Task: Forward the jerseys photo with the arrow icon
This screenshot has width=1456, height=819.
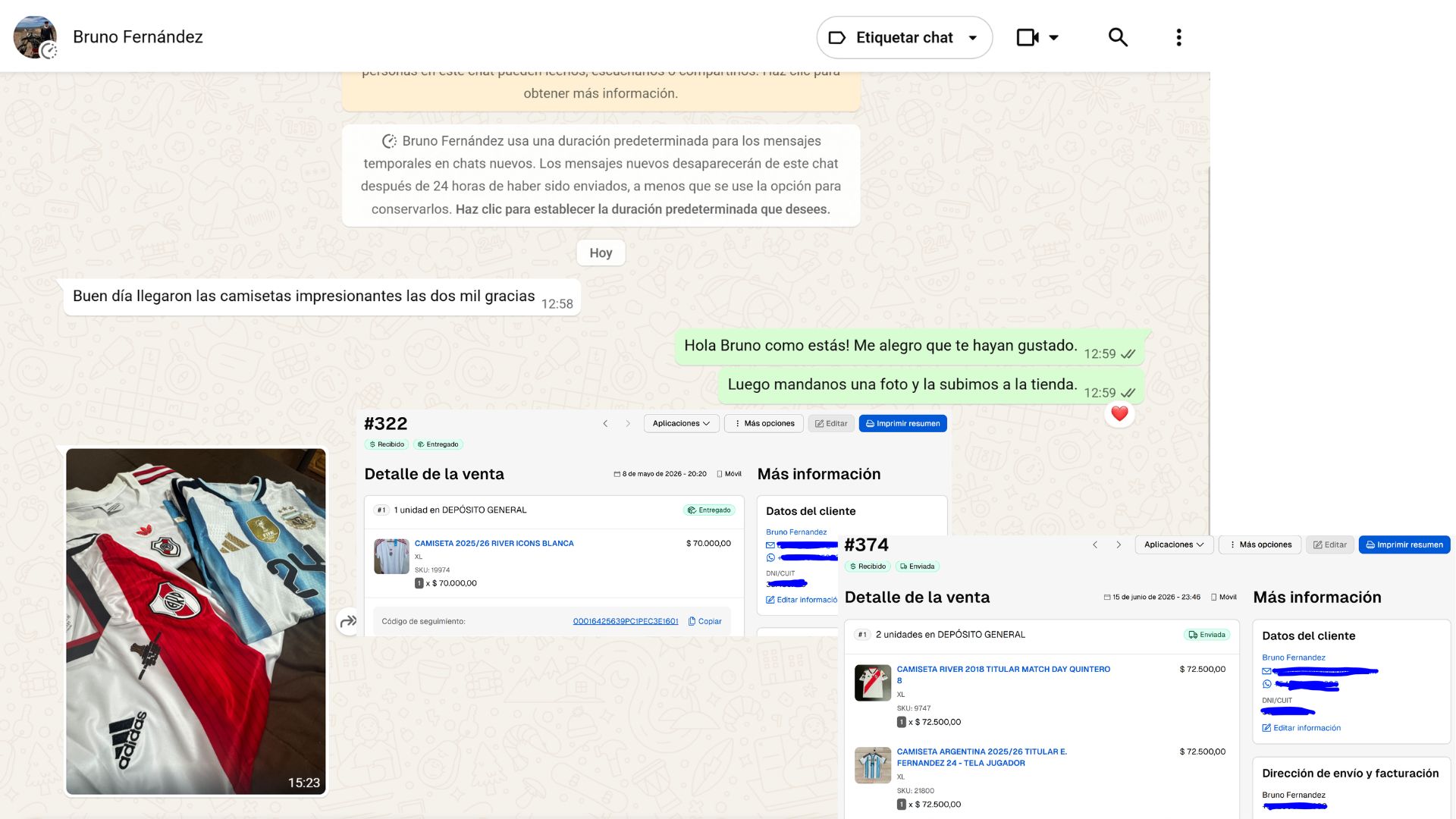Action: click(x=348, y=622)
